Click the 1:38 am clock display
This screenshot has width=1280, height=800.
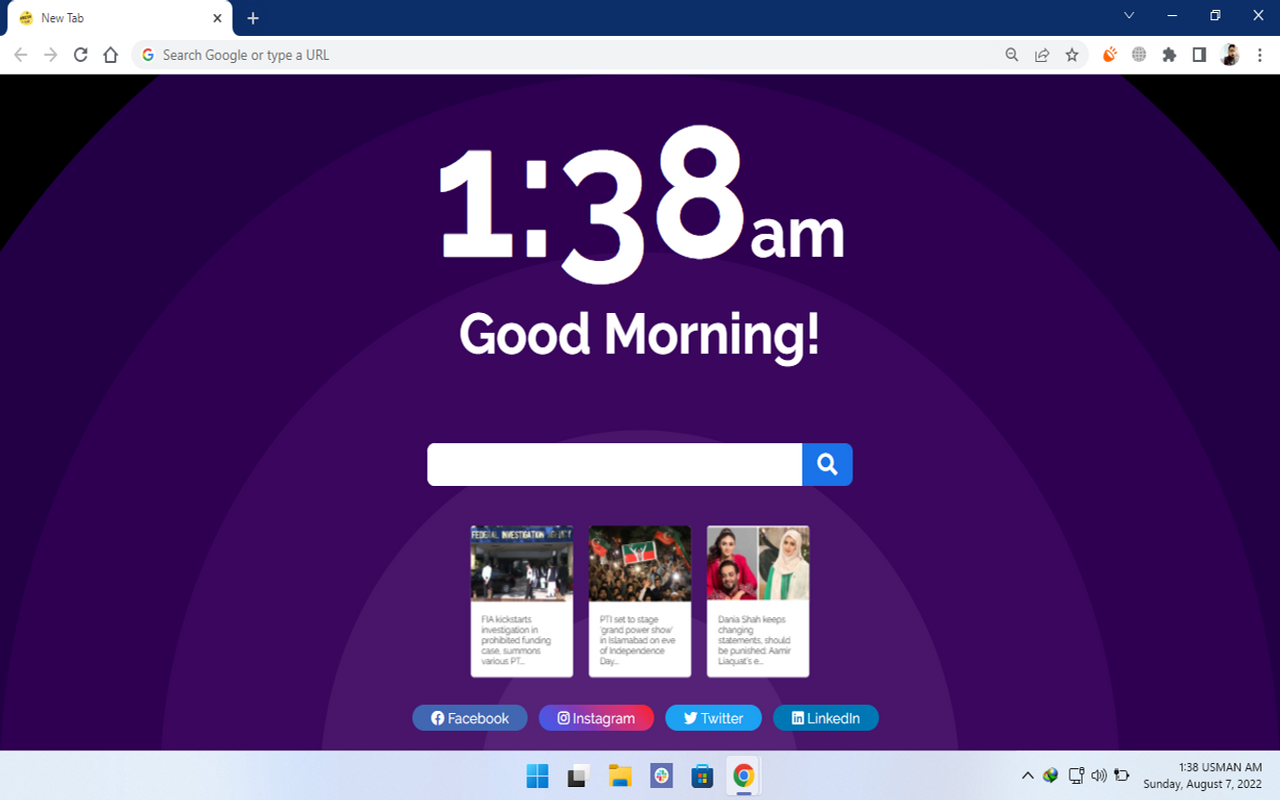[641, 203]
